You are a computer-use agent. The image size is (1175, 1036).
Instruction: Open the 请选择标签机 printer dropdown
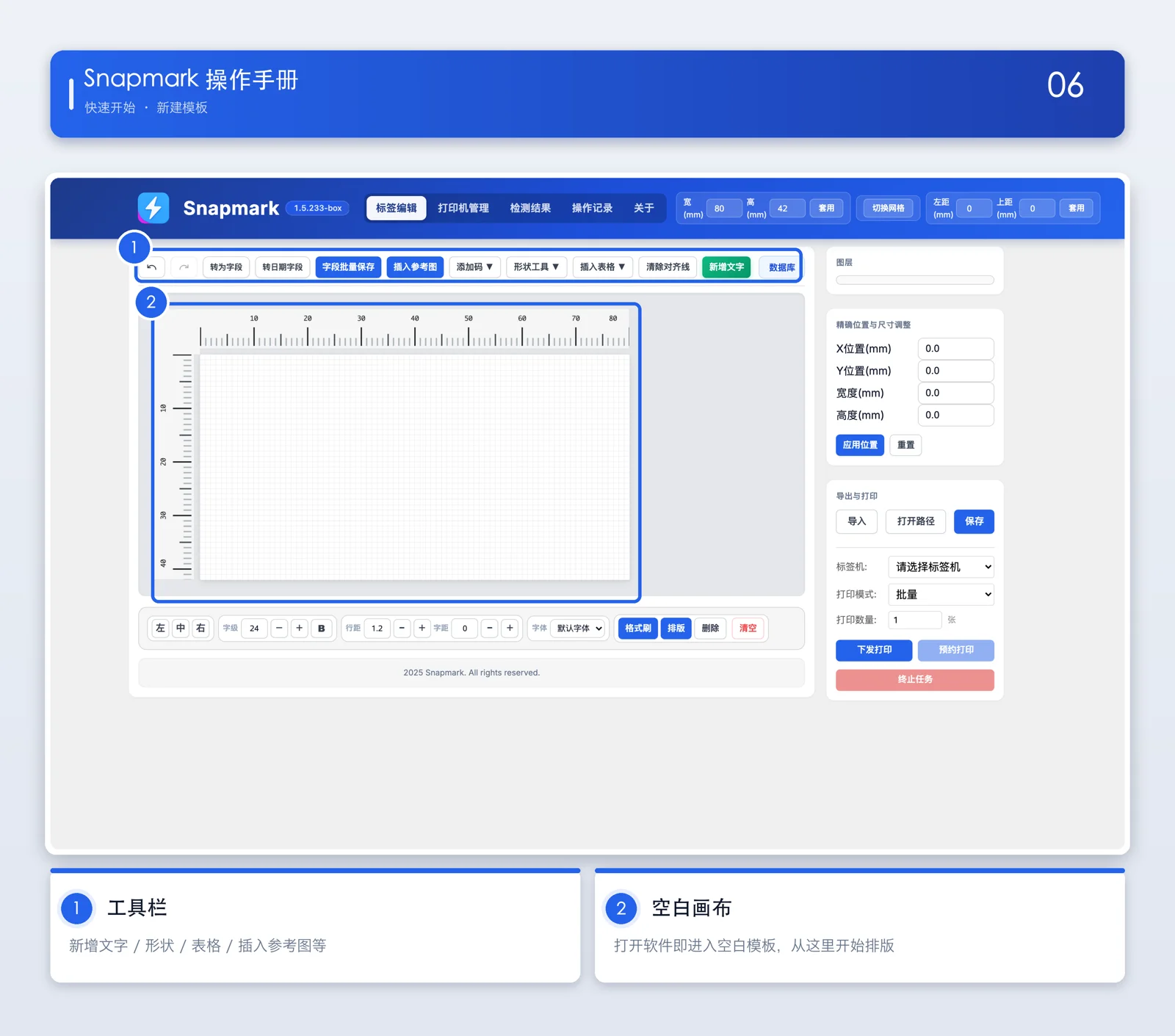[x=941, y=567]
